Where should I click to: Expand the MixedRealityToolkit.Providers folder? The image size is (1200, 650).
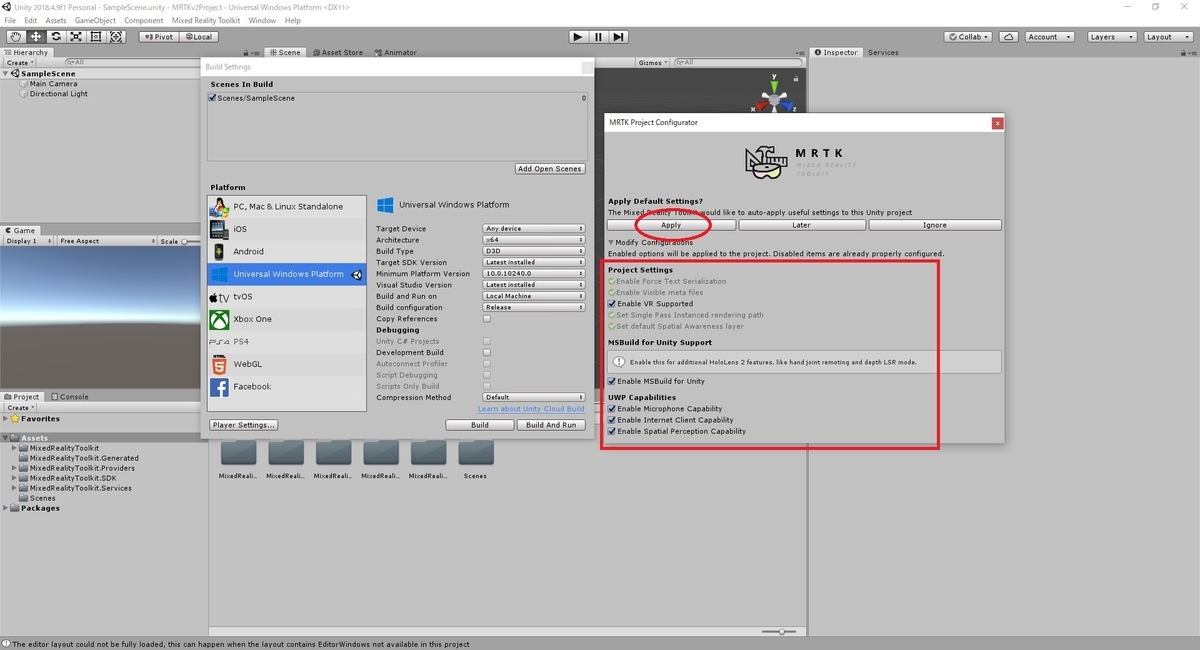click(15, 468)
